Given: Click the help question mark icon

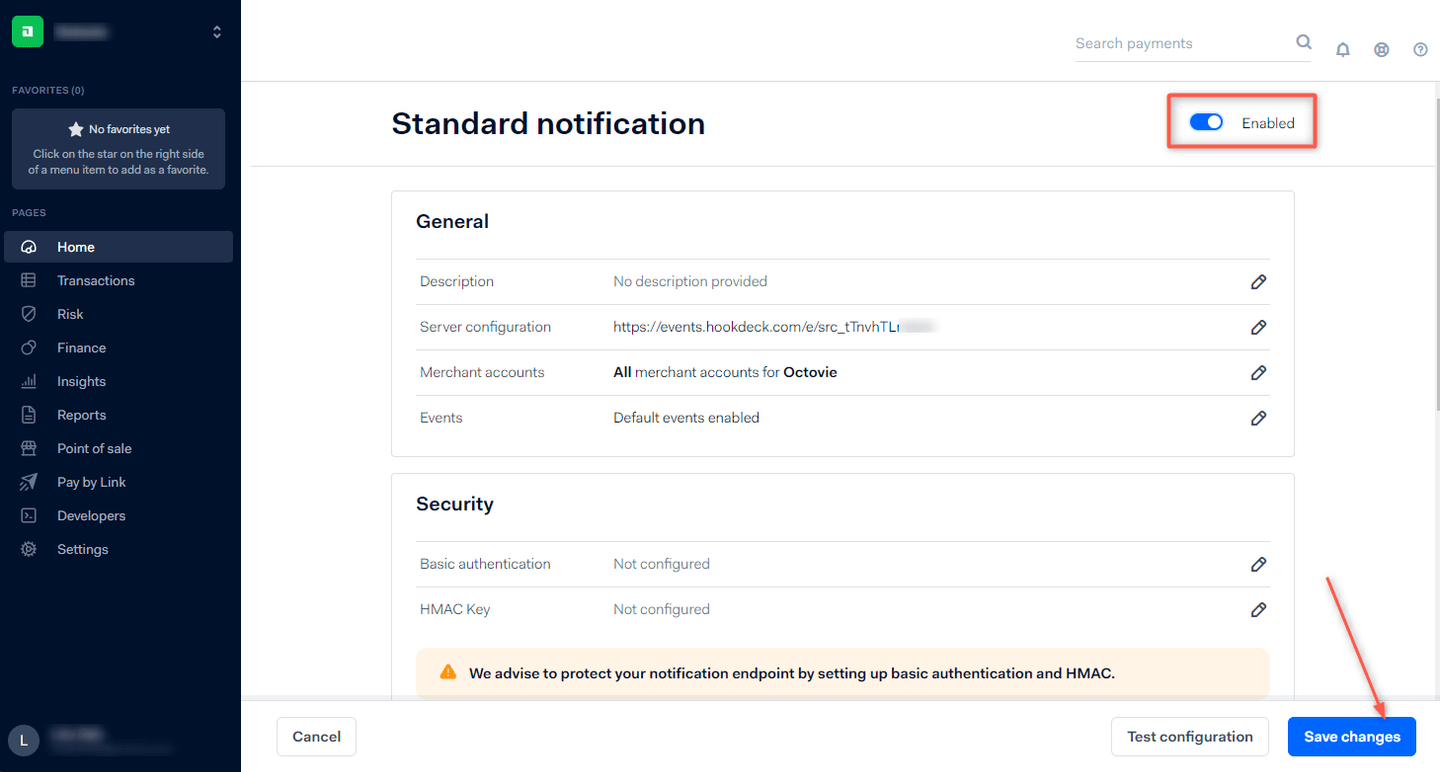Looking at the screenshot, I should (x=1420, y=49).
